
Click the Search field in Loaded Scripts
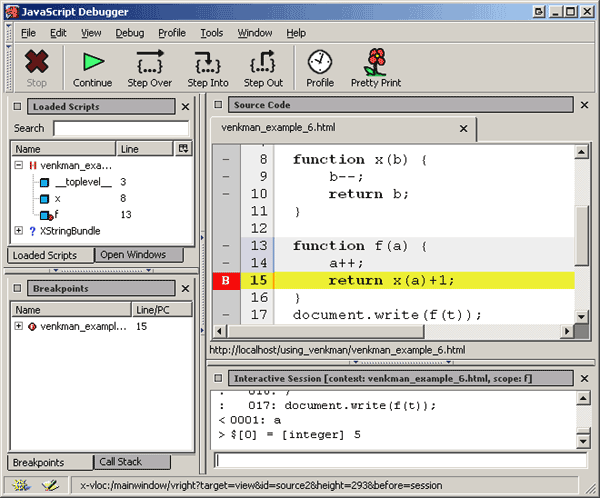click(121, 128)
